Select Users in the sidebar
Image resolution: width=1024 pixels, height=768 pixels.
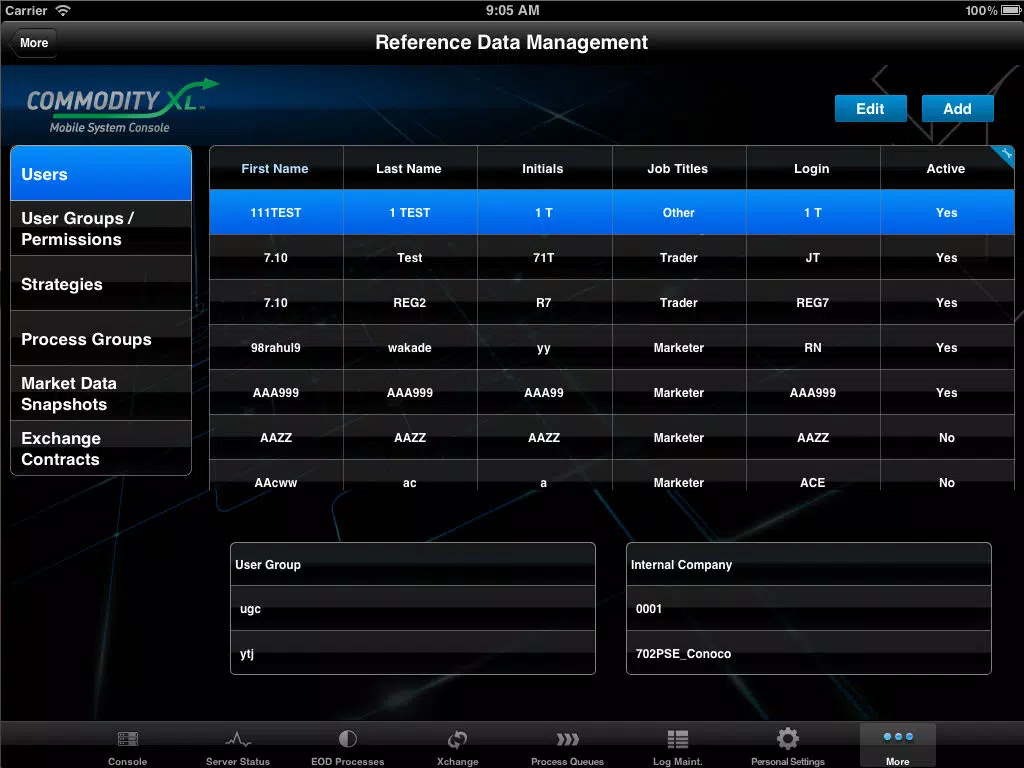101,174
